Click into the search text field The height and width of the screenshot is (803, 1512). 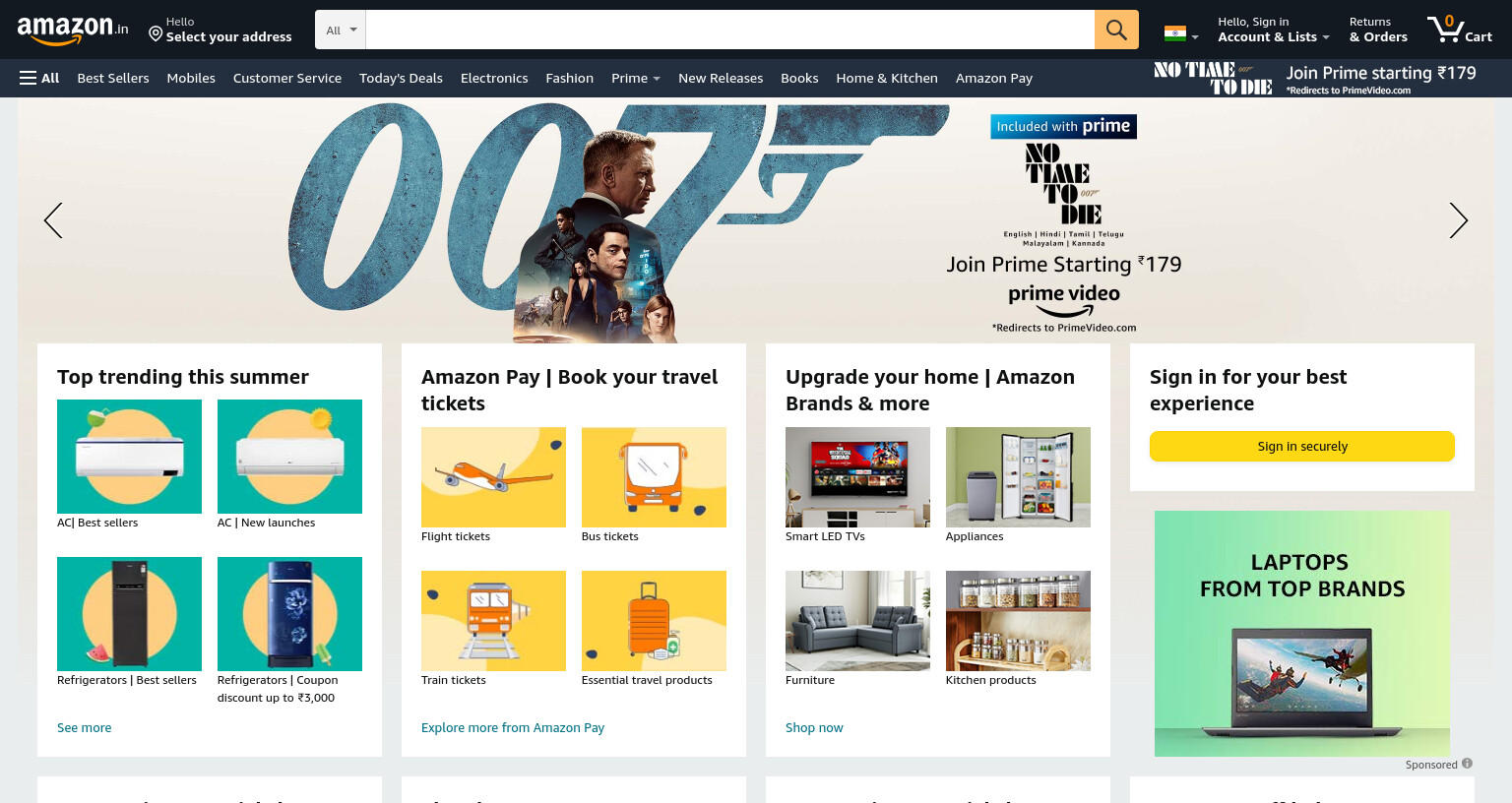point(729,30)
